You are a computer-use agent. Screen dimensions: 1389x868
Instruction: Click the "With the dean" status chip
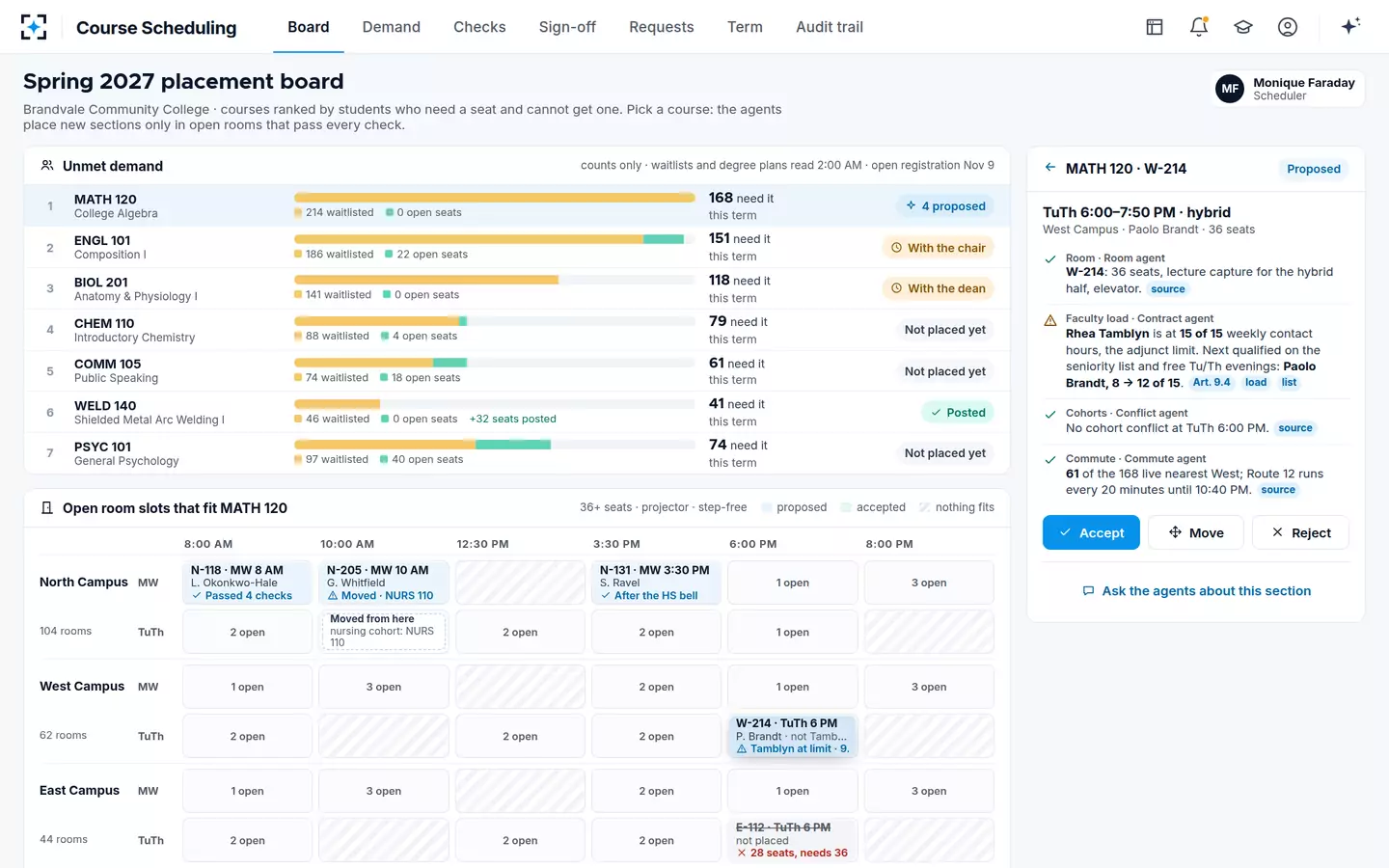click(938, 288)
